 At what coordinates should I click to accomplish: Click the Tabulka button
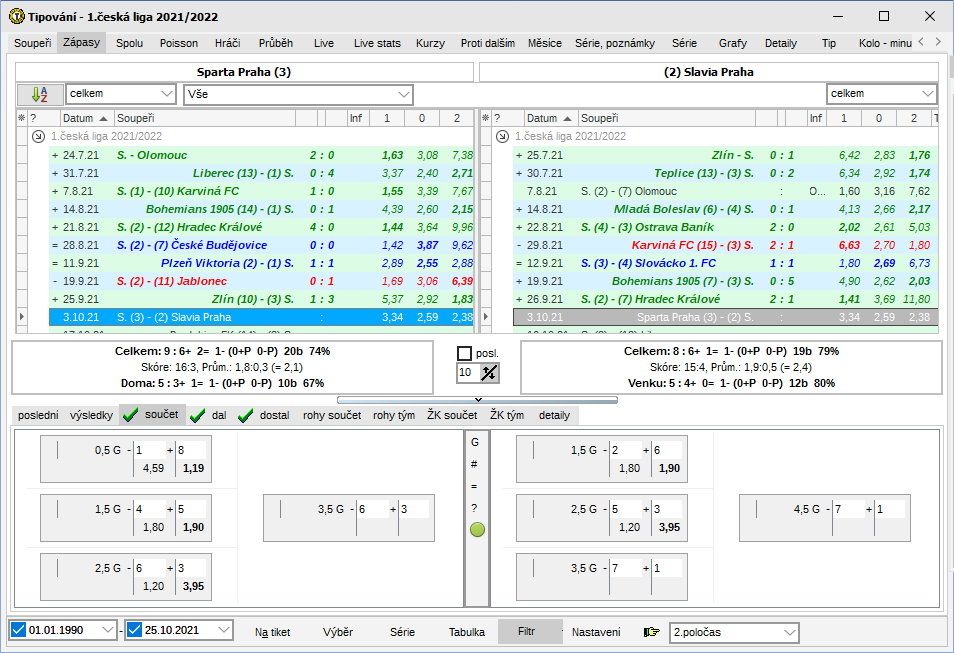[x=467, y=632]
